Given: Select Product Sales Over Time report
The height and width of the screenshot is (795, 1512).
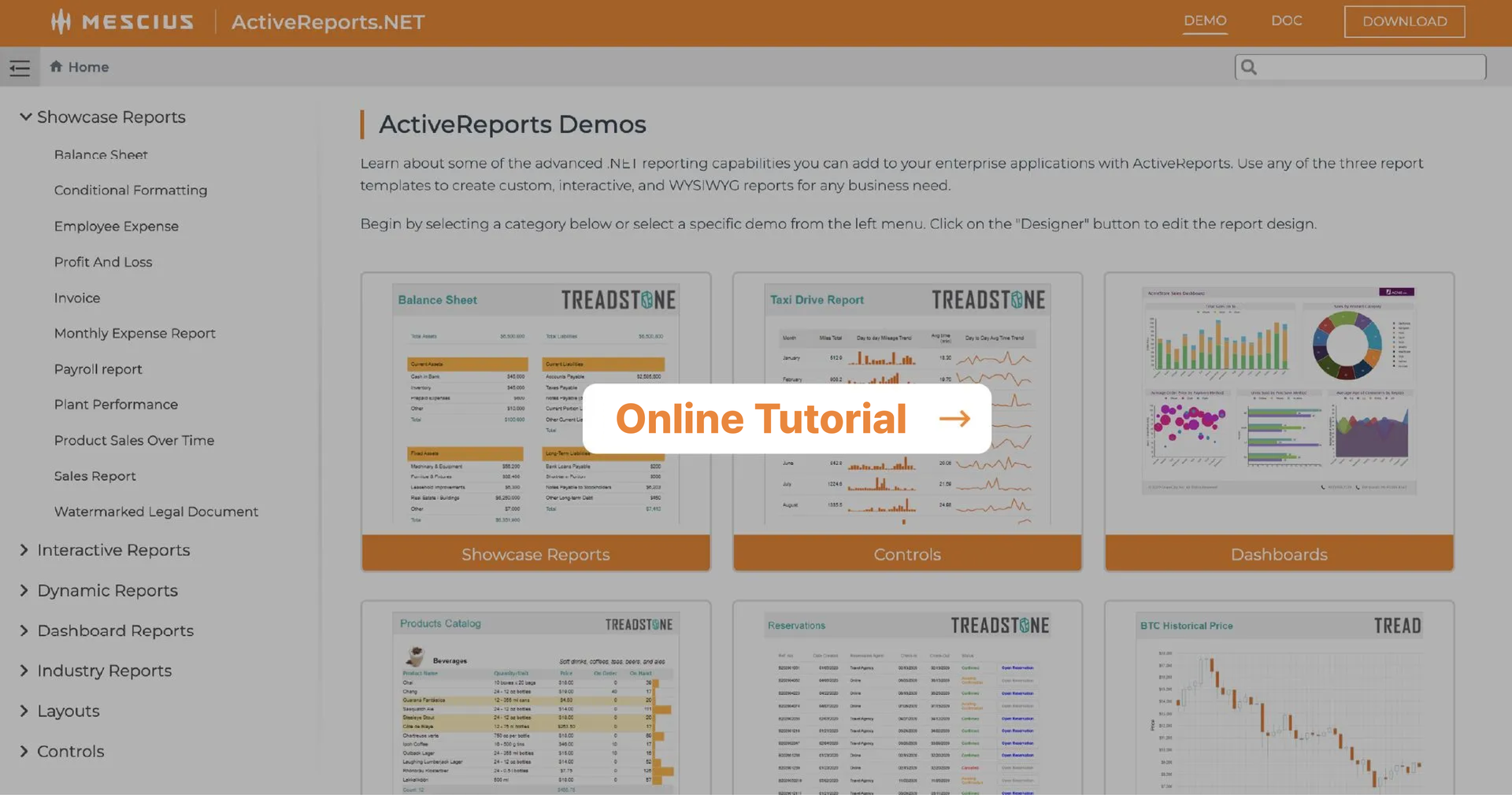Looking at the screenshot, I should 134,441.
